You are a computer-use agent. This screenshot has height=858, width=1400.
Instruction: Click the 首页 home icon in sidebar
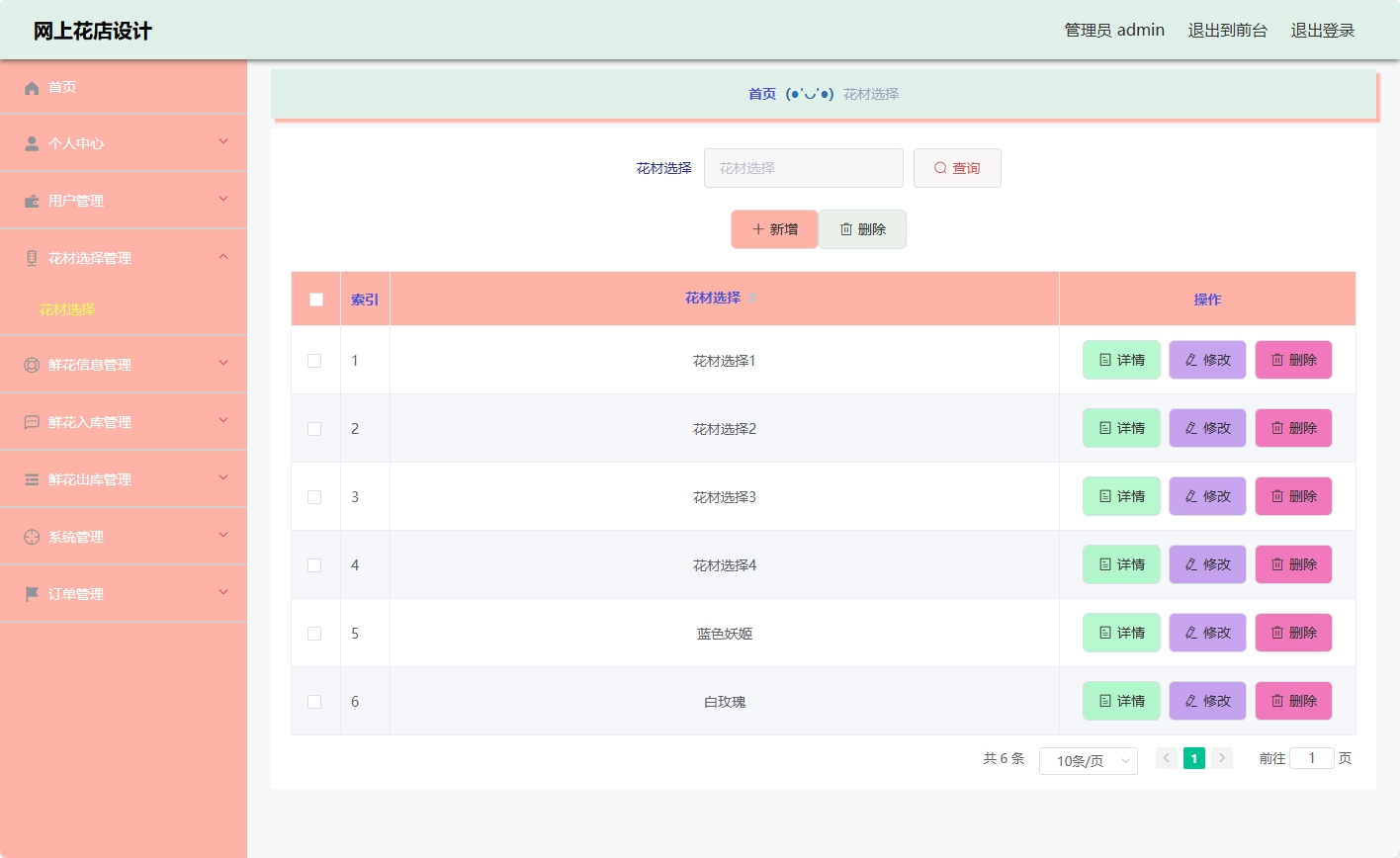point(33,87)
